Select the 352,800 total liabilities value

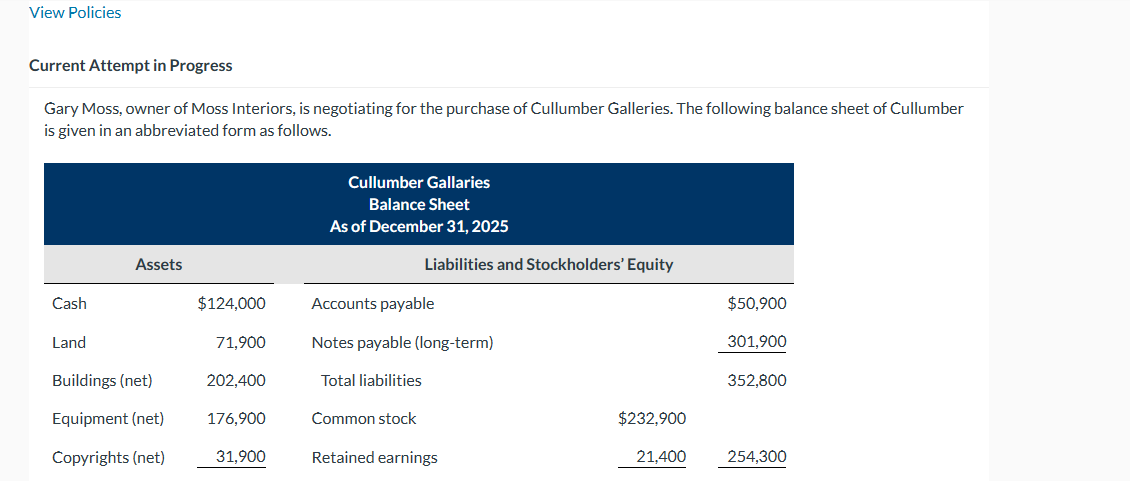(757, 380)
